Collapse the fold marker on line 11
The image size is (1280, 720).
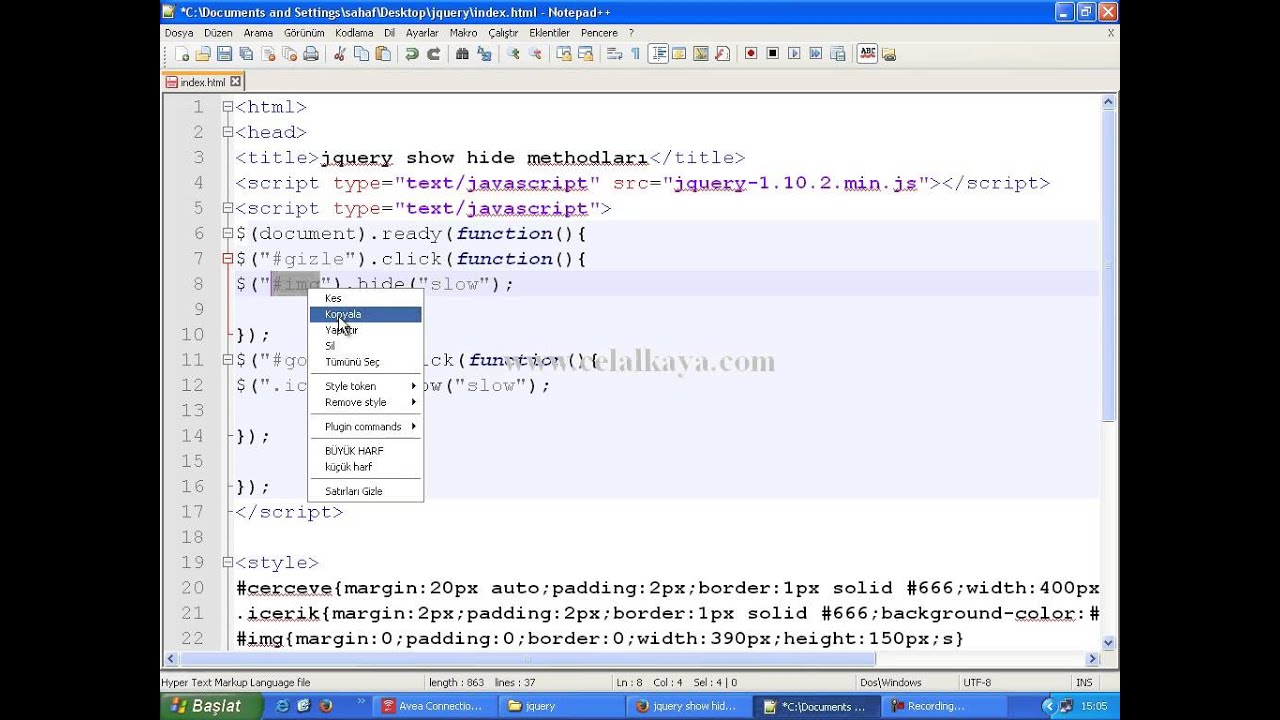227,360
